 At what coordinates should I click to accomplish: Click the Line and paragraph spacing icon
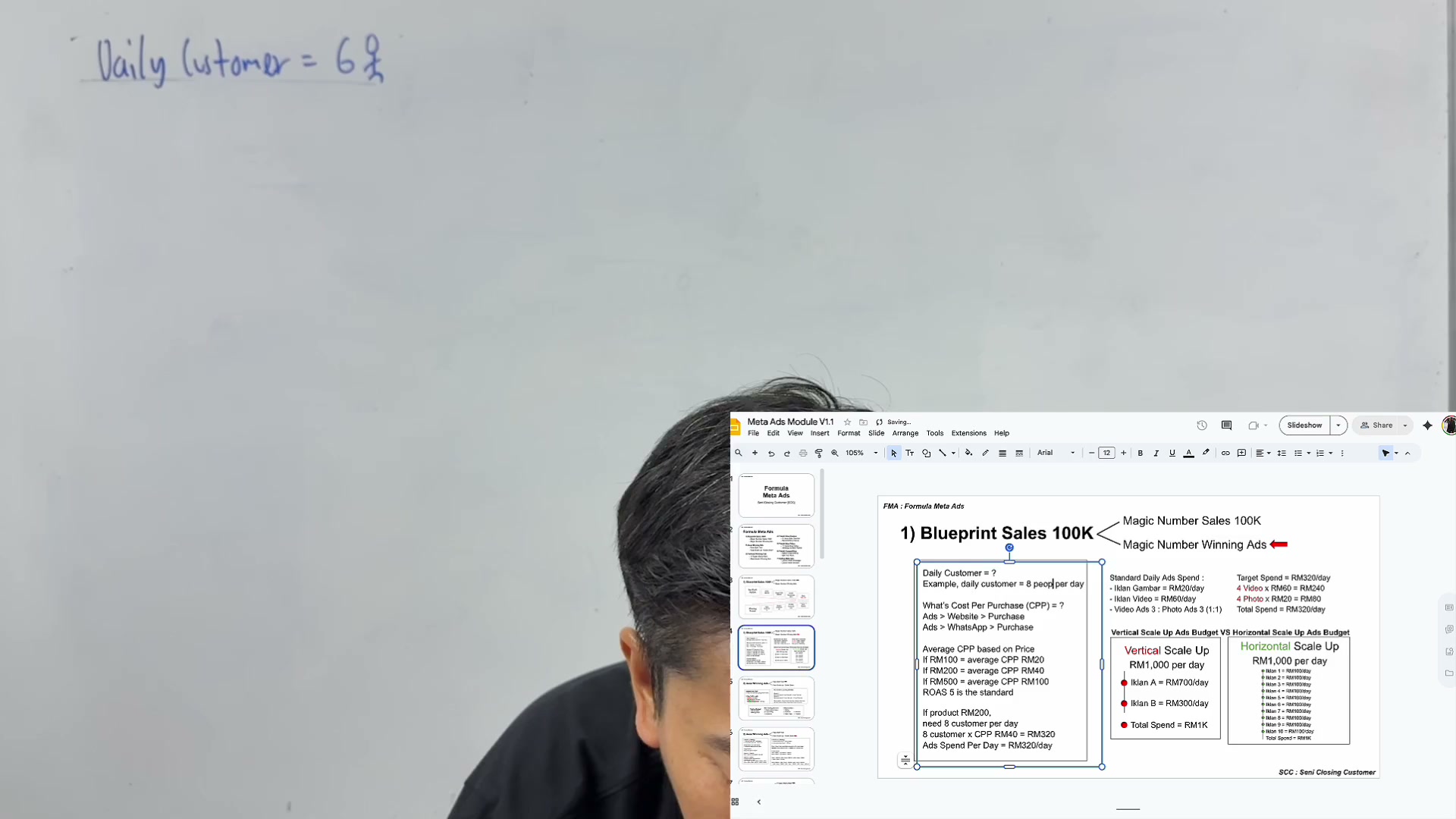1282,453
